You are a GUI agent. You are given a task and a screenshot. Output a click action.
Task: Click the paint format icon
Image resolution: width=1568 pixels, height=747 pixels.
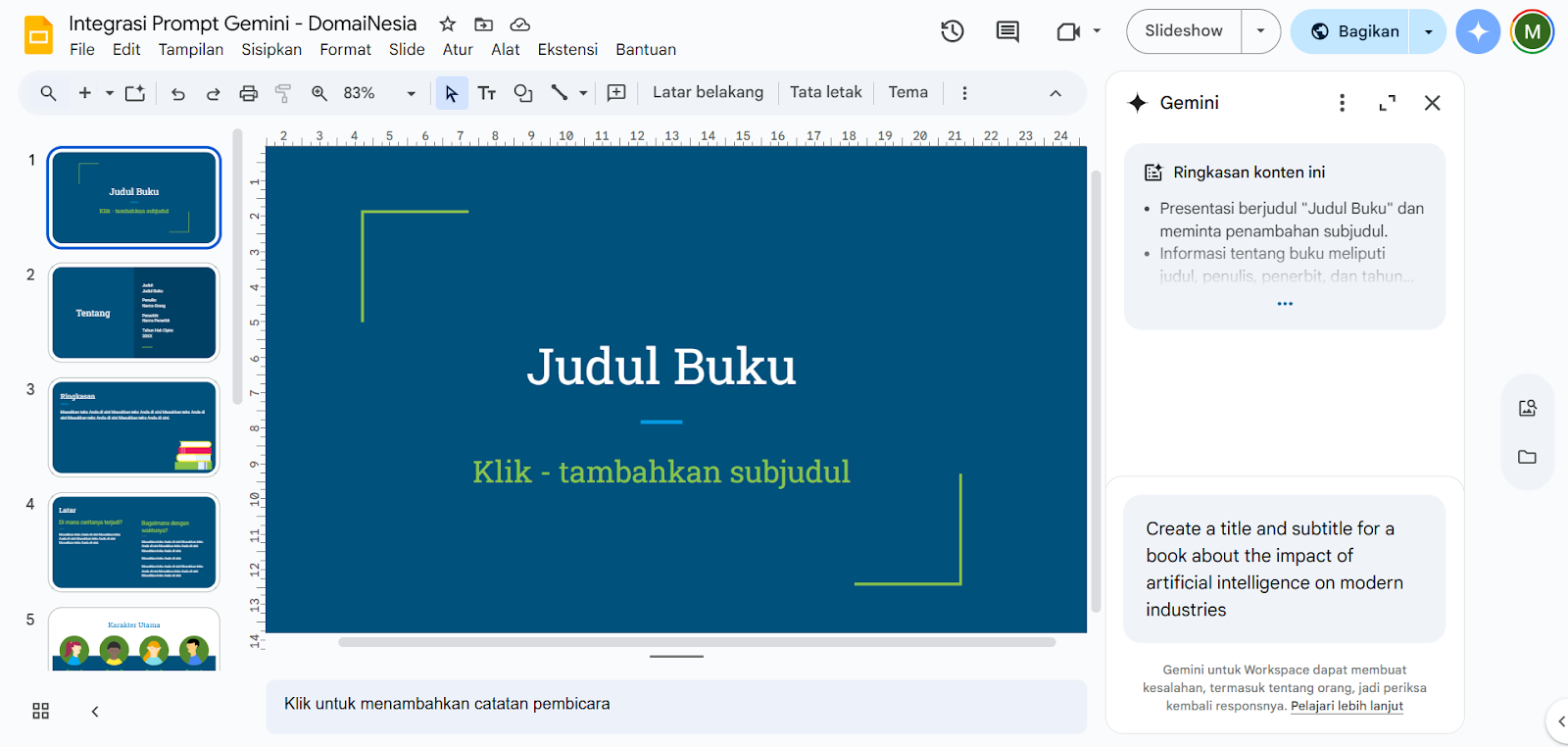pyautogui.click(x=283, y=93)
